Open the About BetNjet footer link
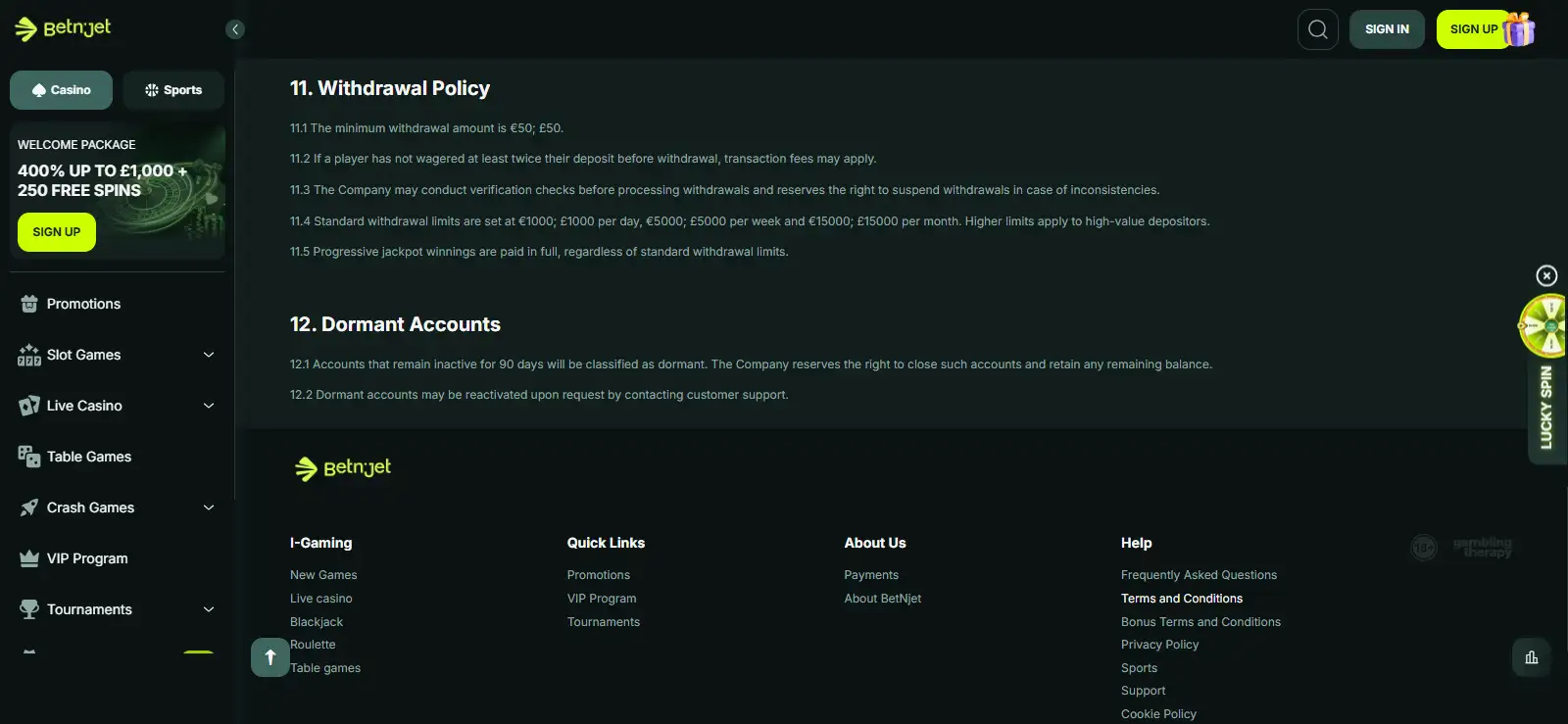 883,599
